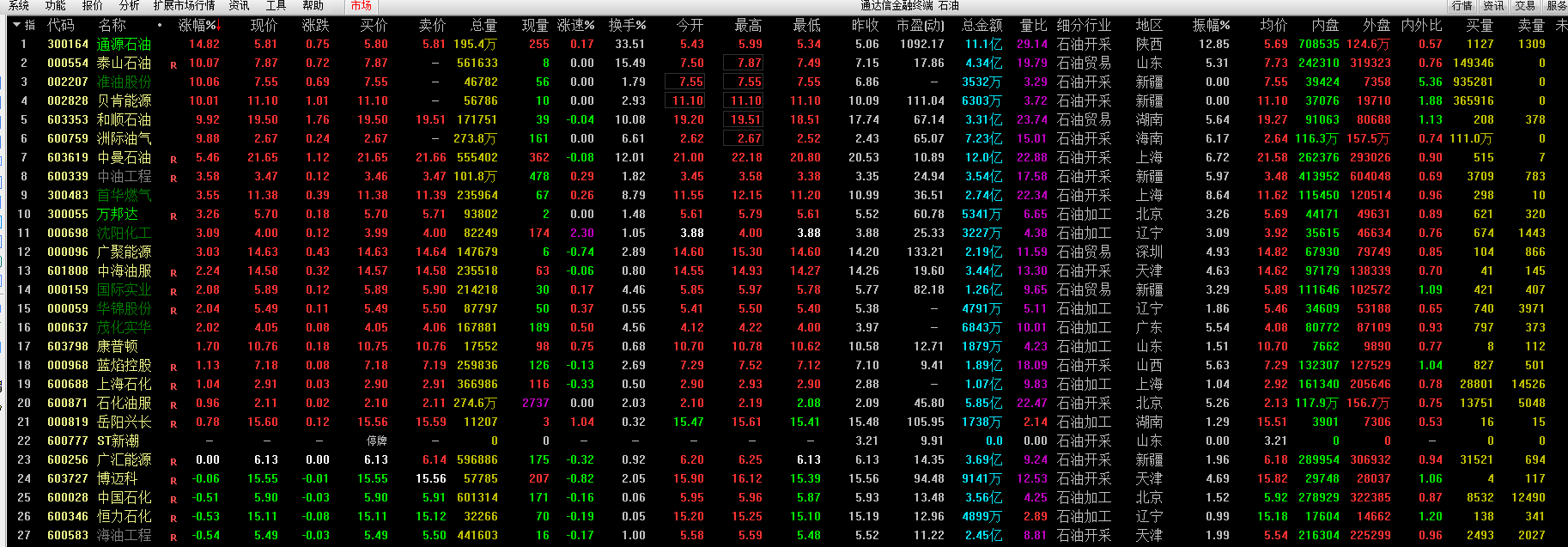Click the R marker beside 广汇能源
Screen dimensions: 1568x547
tap(173, 461)
